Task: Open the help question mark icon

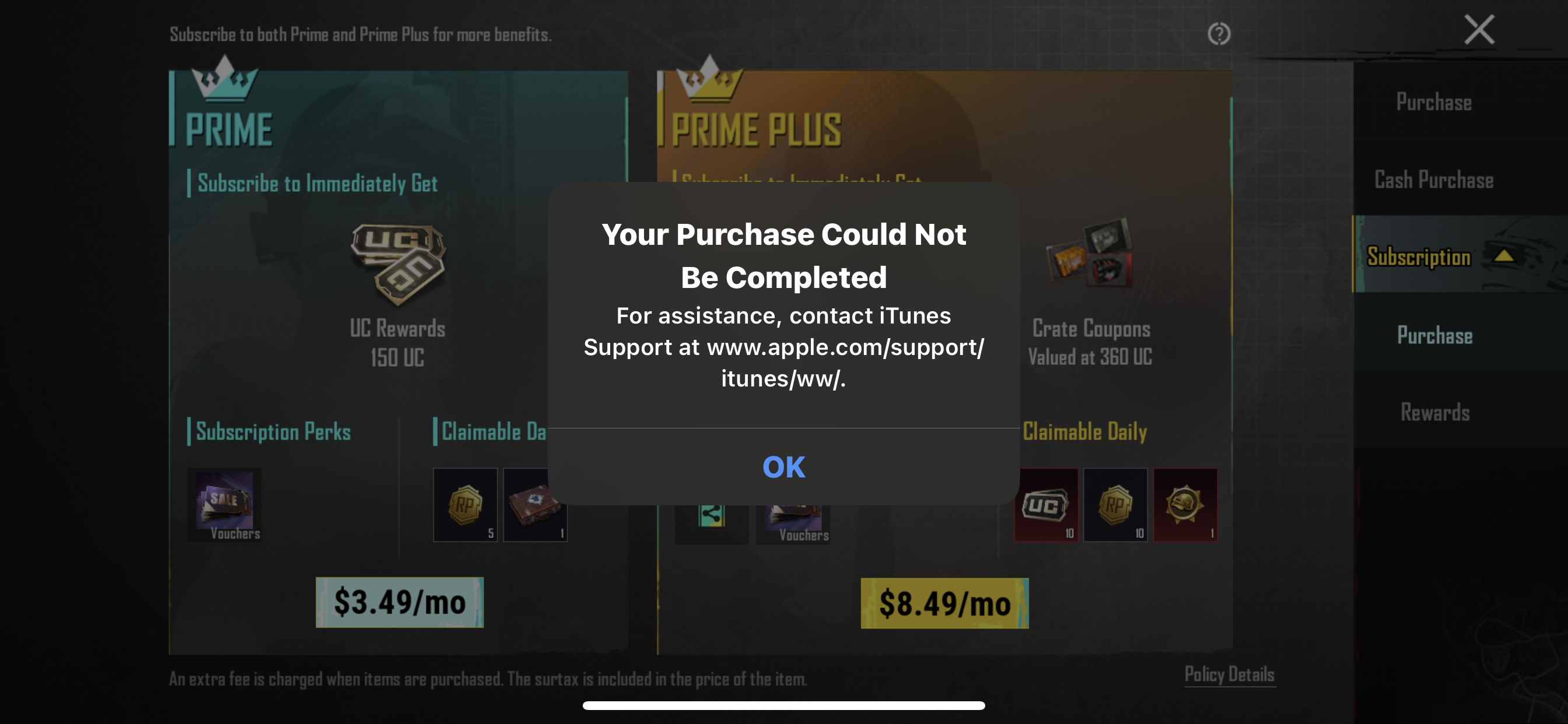Action: click(x=1219, y=33)
